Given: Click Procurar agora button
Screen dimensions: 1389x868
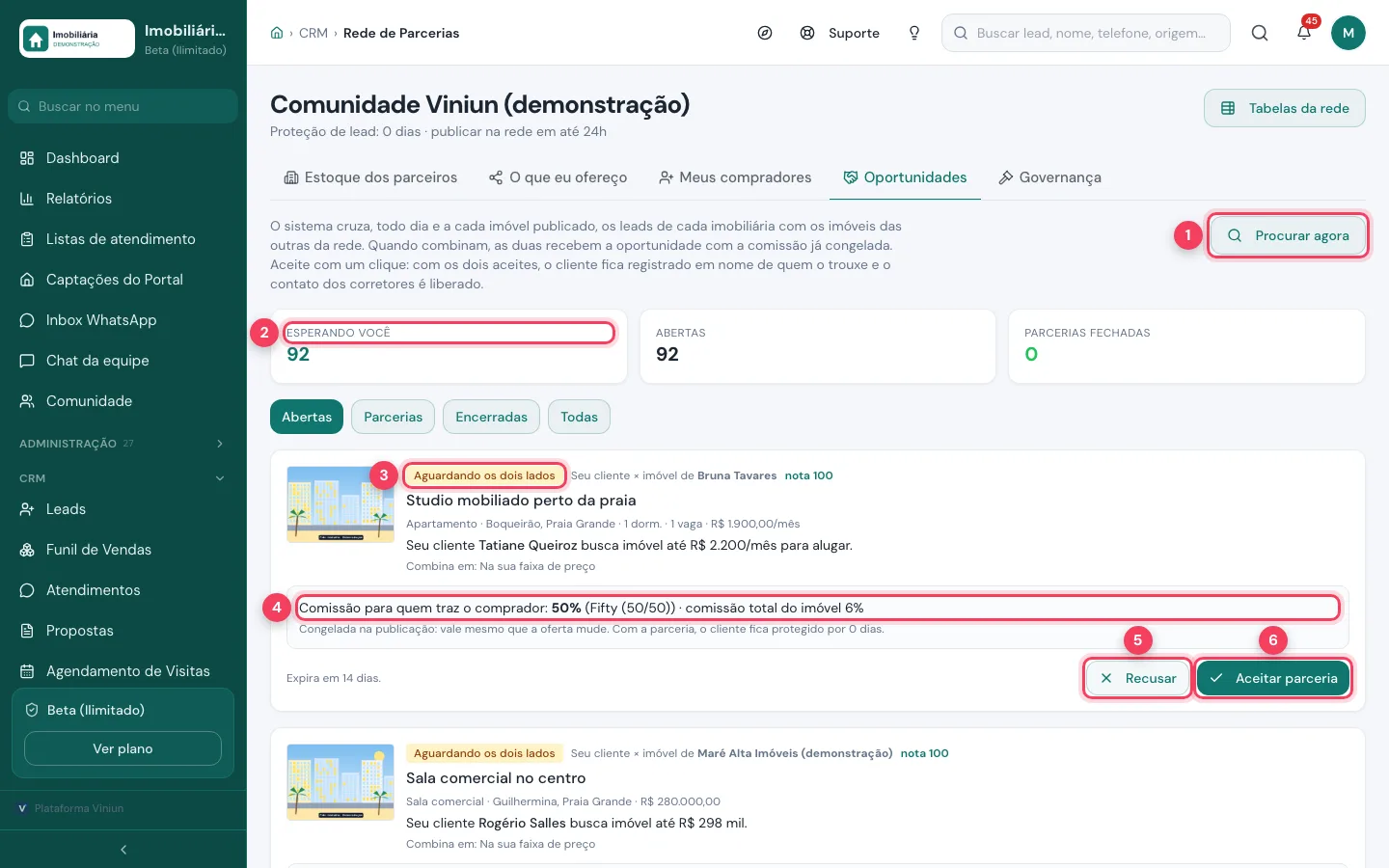Looking at the screenshot, I should [x=1288, y=235].
